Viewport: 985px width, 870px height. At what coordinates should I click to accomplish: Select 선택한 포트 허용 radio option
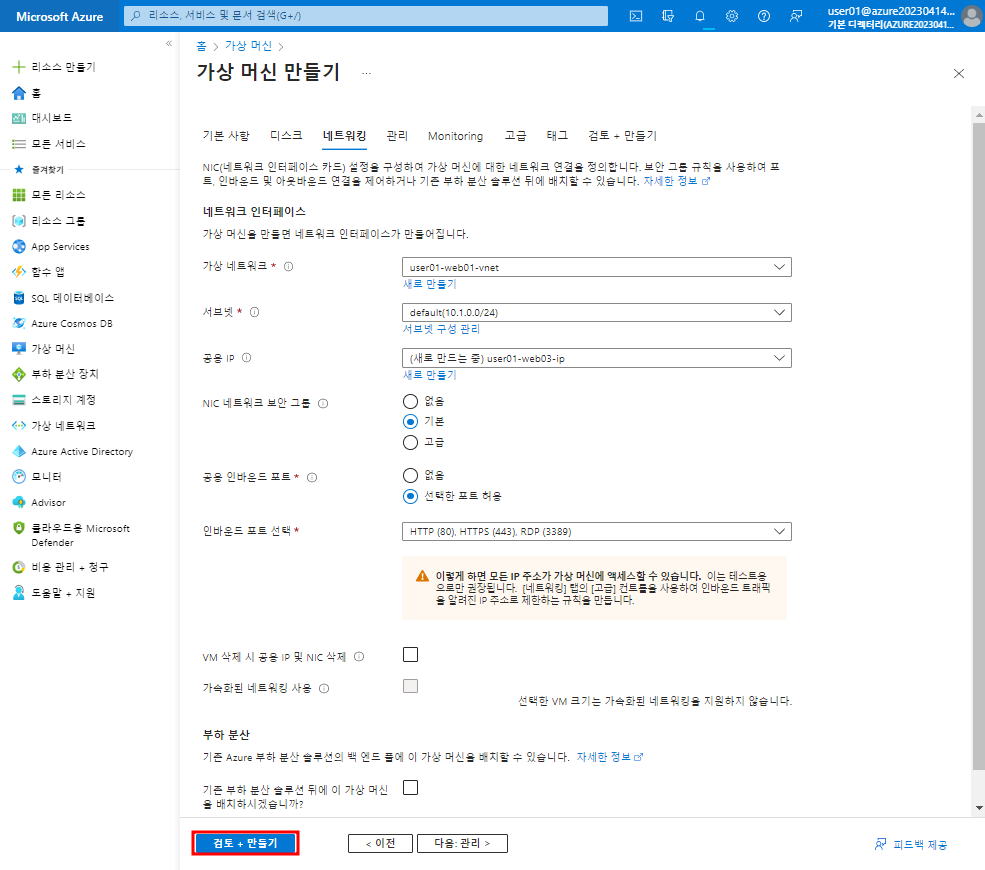click(x=410, y=496)
